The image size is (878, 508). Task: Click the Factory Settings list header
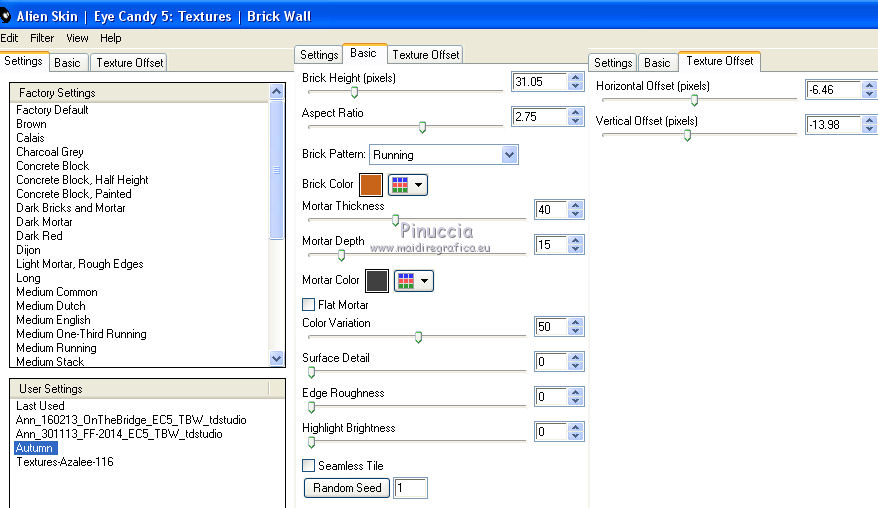click(140, 93)
